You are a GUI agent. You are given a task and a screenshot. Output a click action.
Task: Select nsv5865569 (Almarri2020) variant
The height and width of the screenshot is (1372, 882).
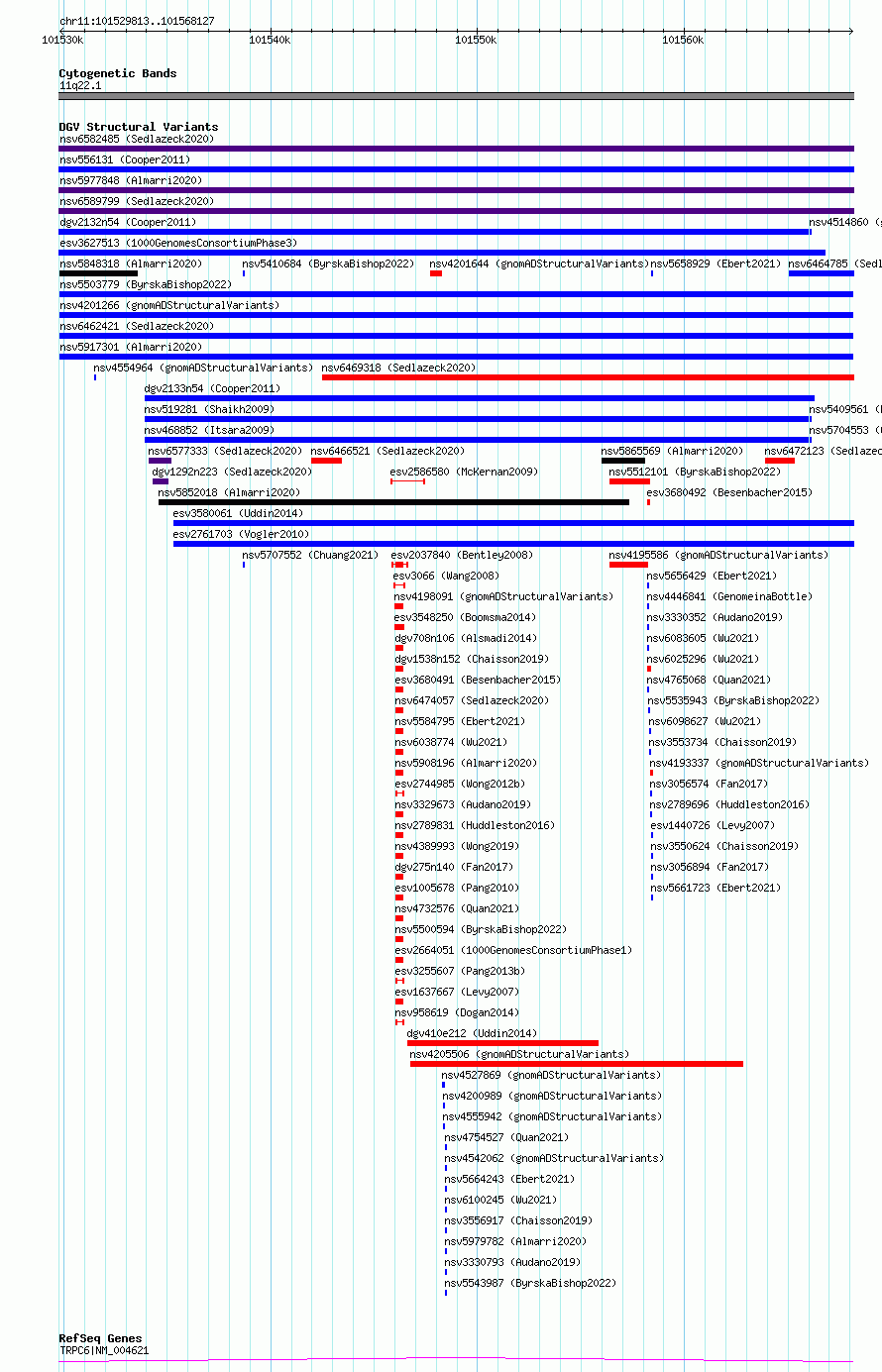(x=672, y=451)
